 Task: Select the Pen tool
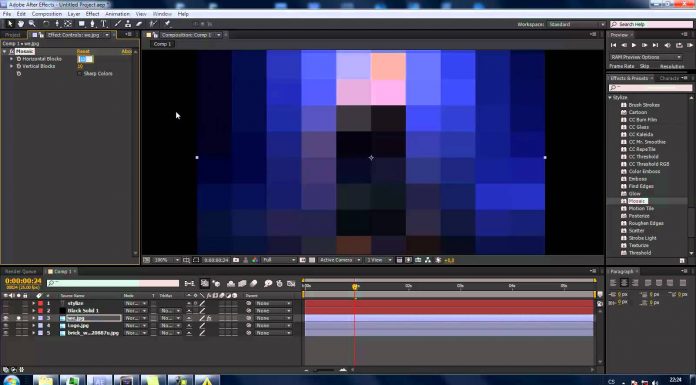click(92, 24)
